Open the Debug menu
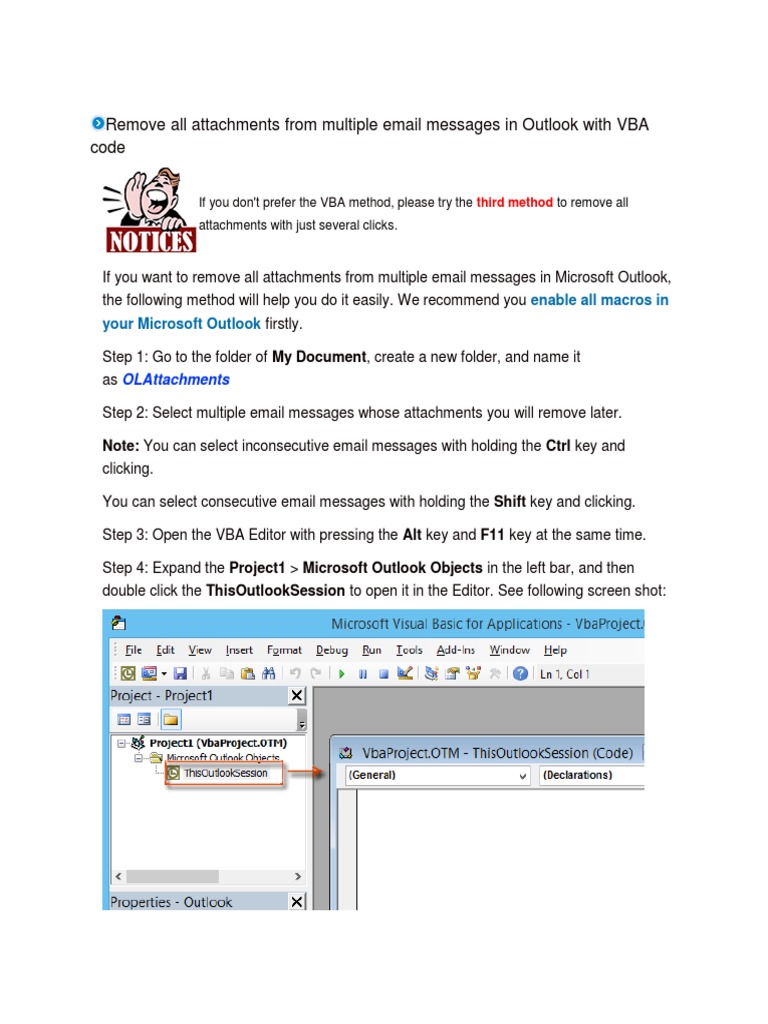The width and height of the screenshot is (768, 1024). 332,650
